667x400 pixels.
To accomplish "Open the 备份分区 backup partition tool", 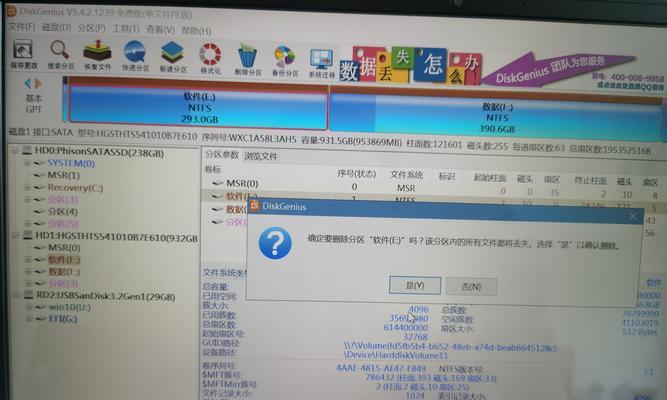I will [285, 60].
